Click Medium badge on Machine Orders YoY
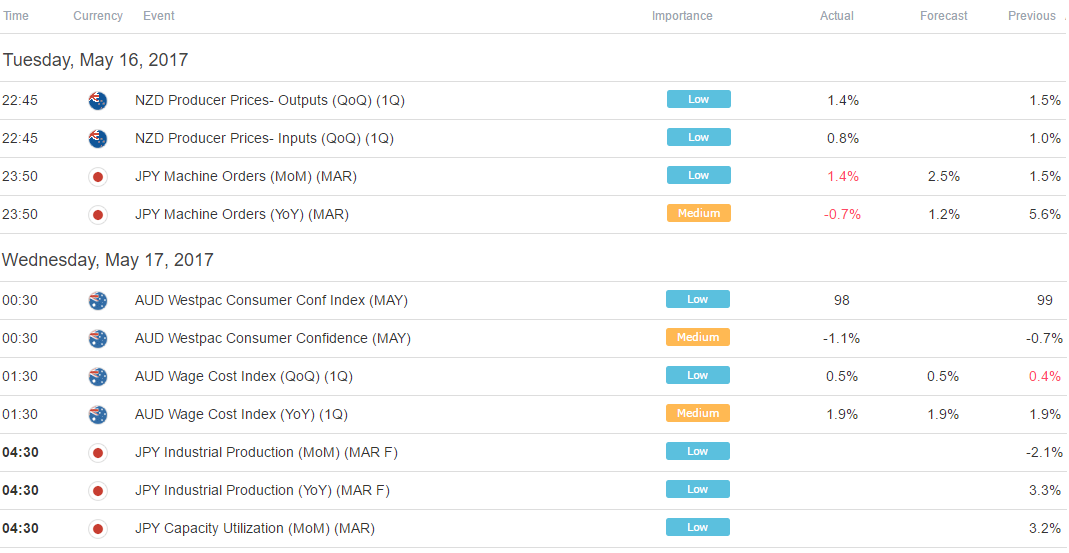The image size is (1069, 553). [x=699, y=213]
